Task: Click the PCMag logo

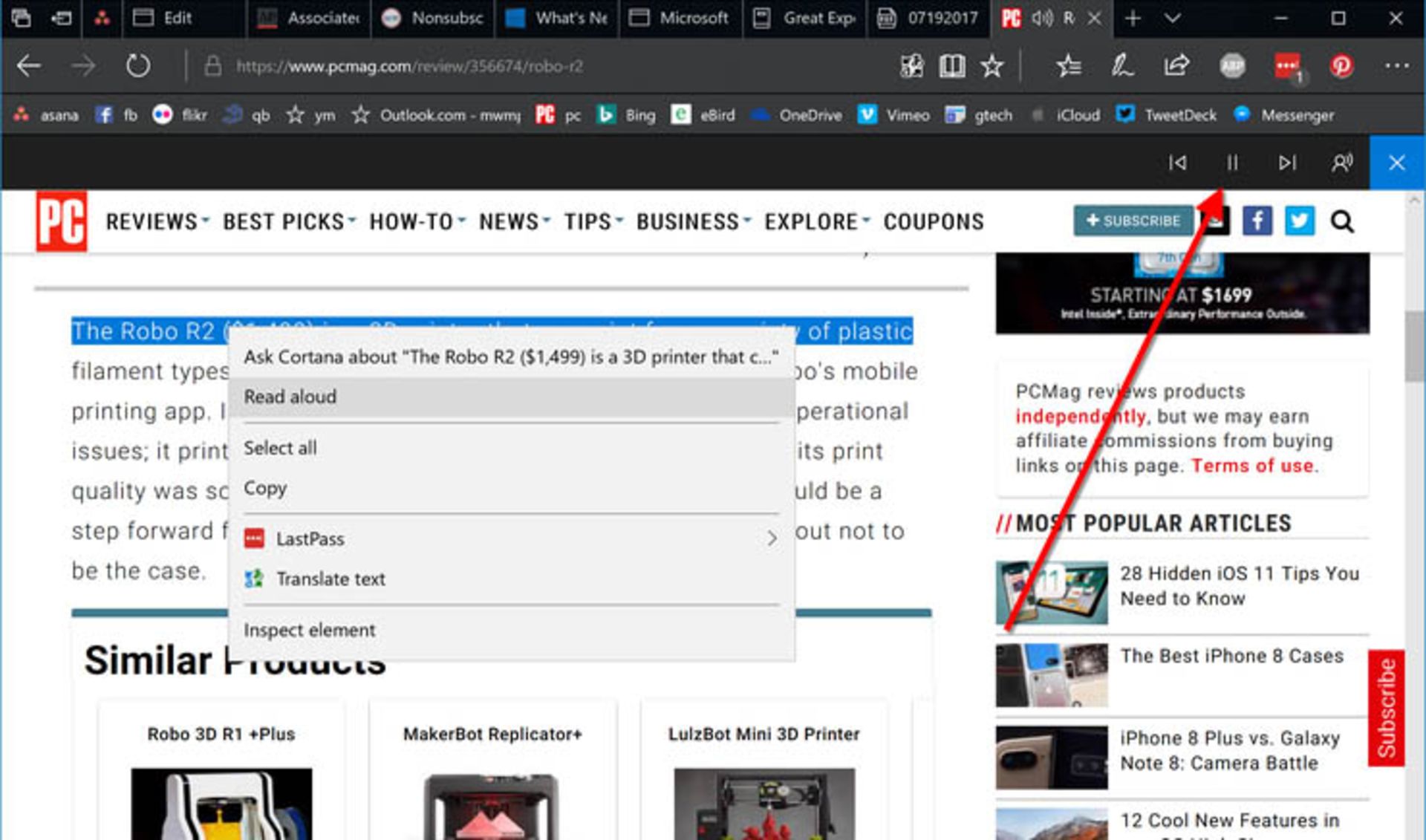Action: 62,221
